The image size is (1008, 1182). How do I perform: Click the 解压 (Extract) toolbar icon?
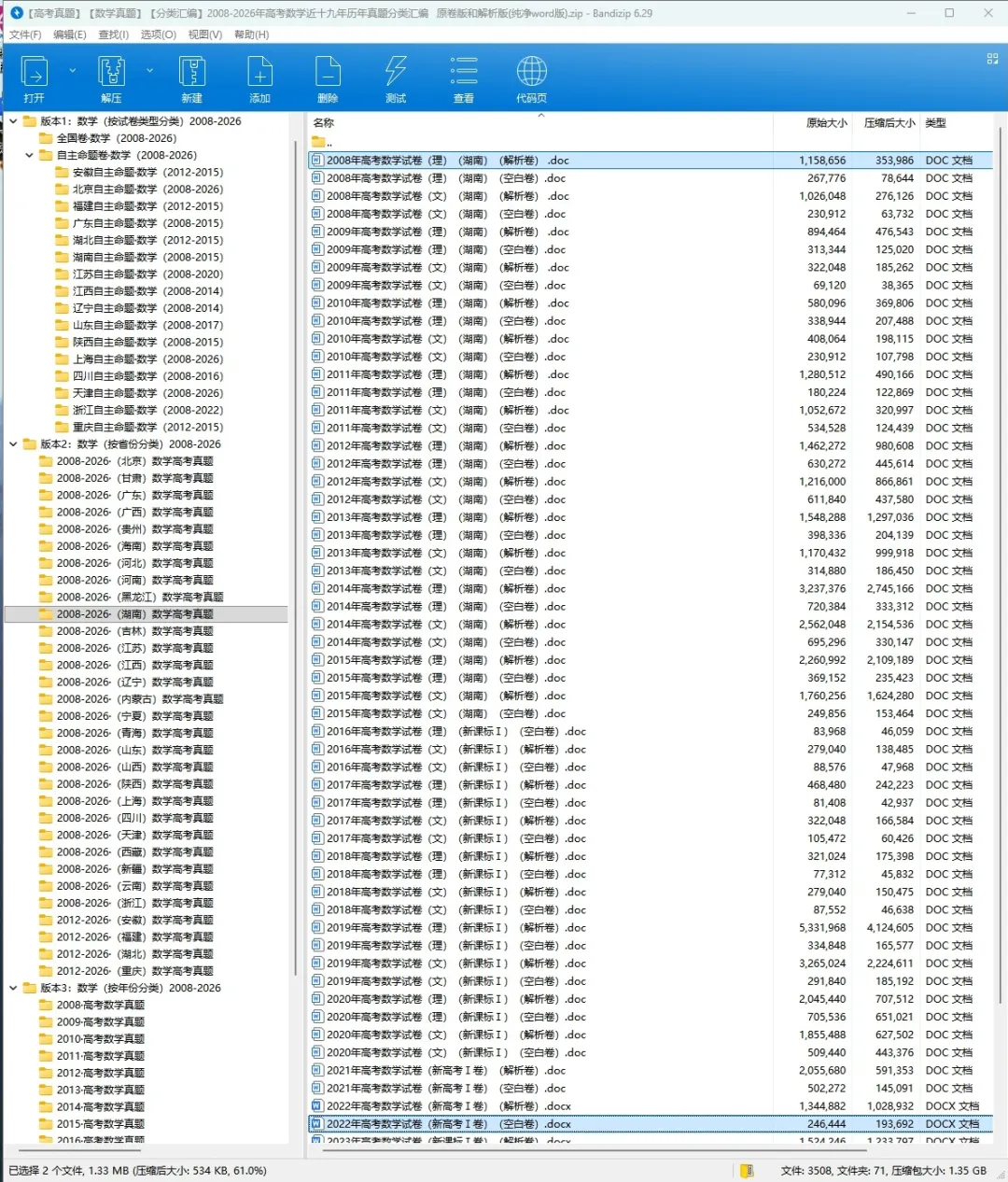[x=111, y=73]
